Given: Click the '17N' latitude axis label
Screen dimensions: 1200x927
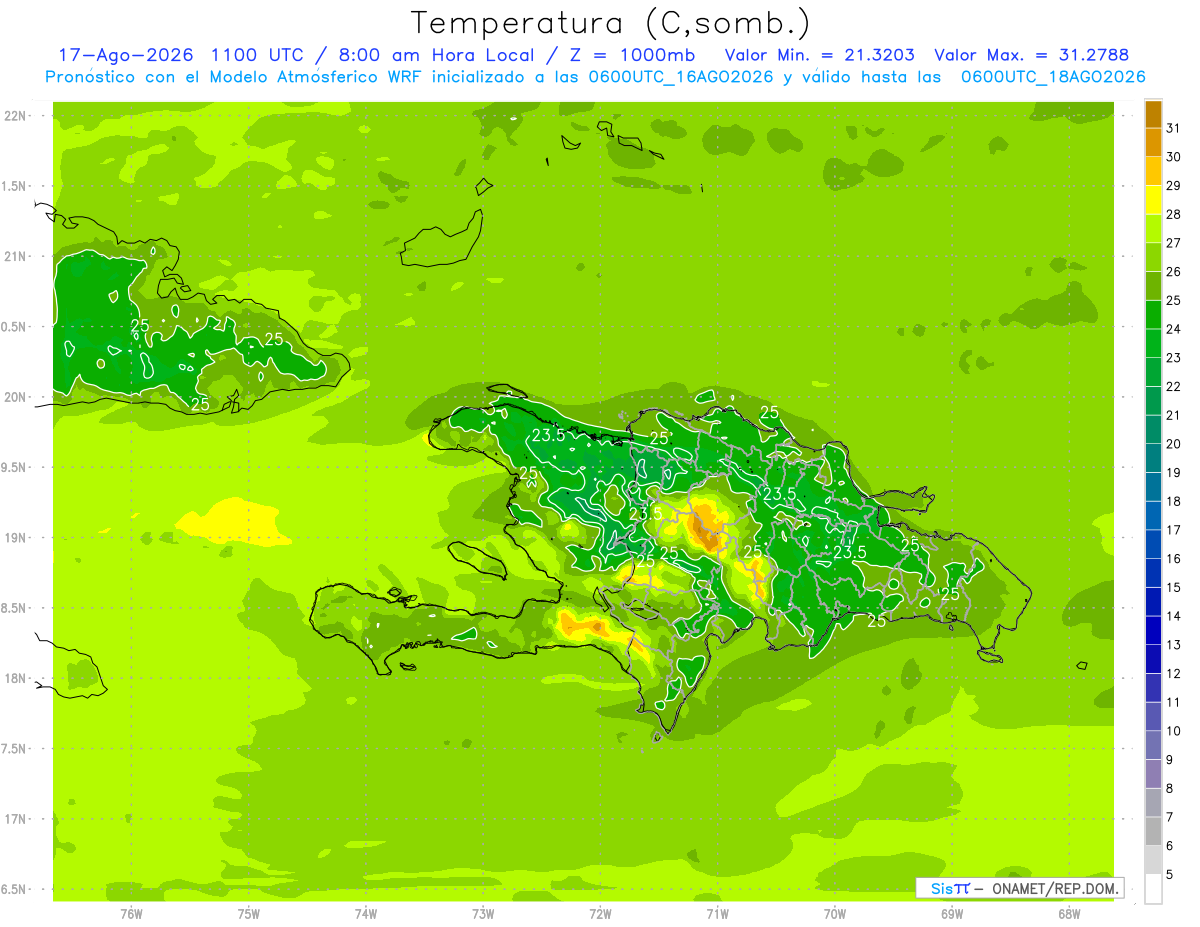Looking at the screenshot, I should point(15,818).
